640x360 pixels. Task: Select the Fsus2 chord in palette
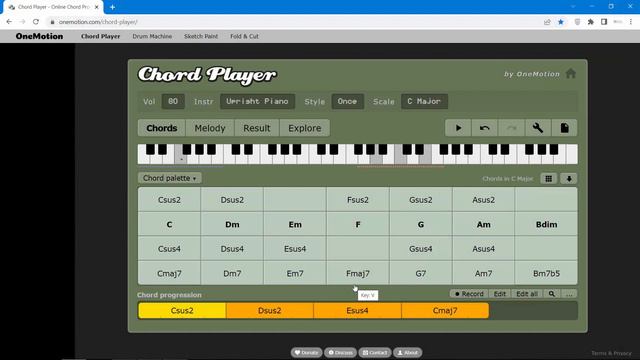coord(358,200)
